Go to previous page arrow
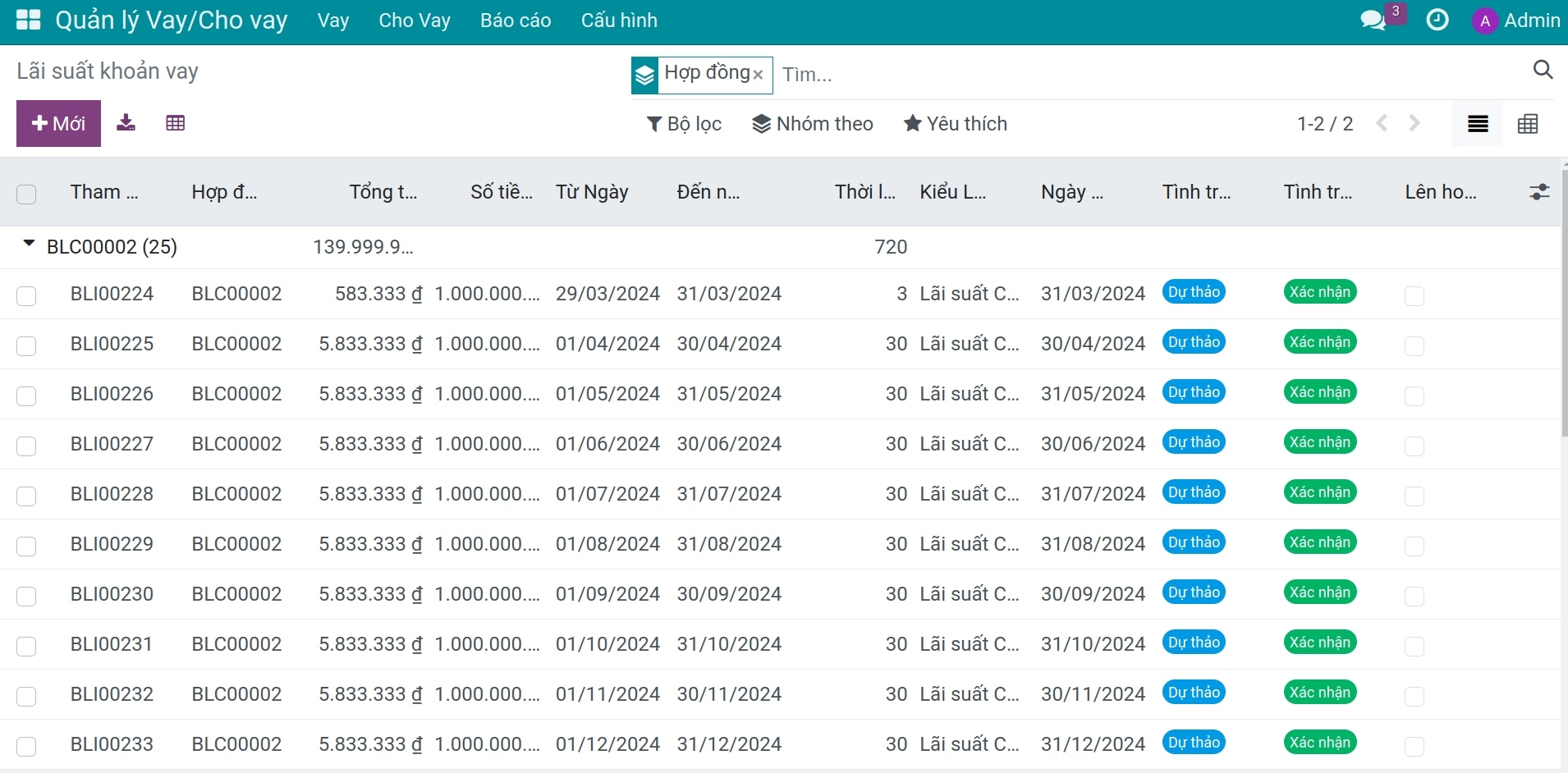The width and height of the screenshot is (1568, 773). tap(1382, 123)
